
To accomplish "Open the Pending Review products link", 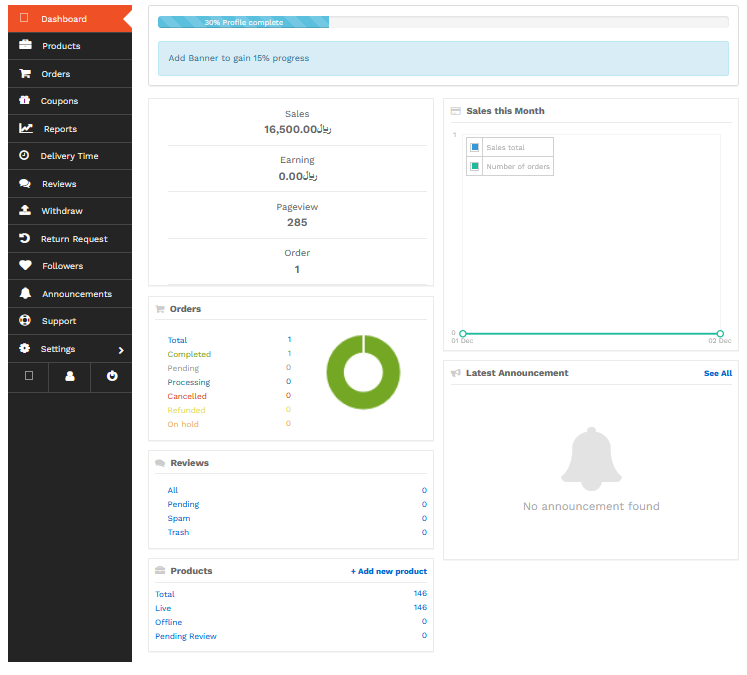I will click(186, 636).
